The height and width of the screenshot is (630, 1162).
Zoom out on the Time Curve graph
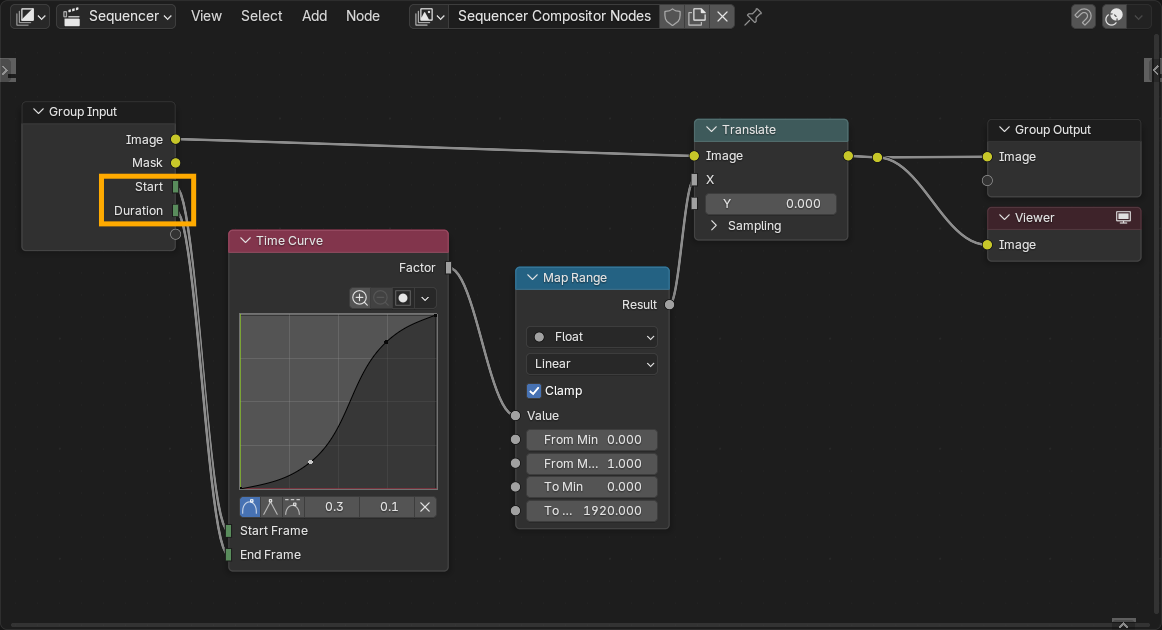(x=381, y=298)
